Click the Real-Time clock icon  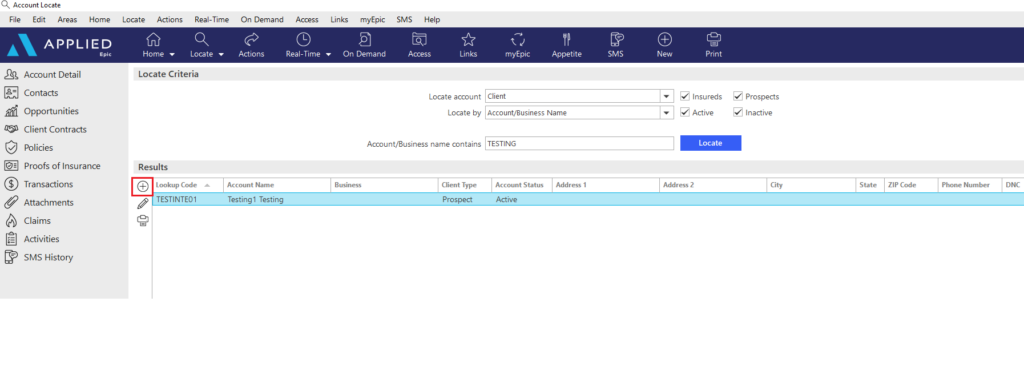coord(304,39)
